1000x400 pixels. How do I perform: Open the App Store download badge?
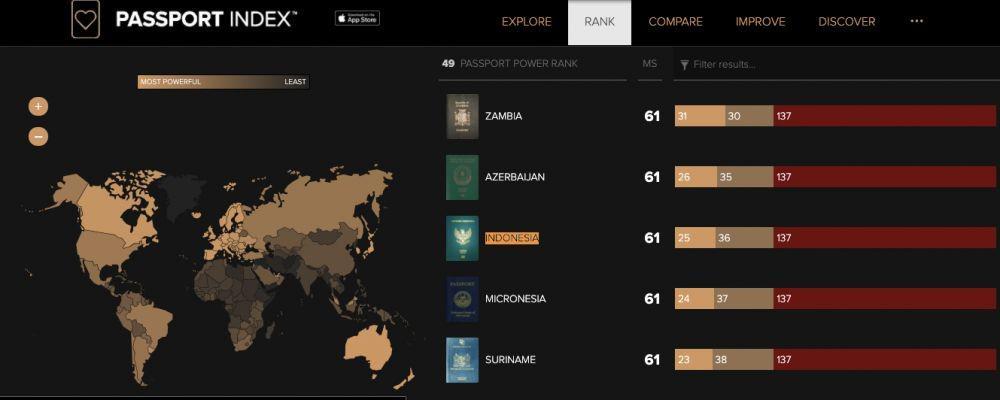coord(357,19)
